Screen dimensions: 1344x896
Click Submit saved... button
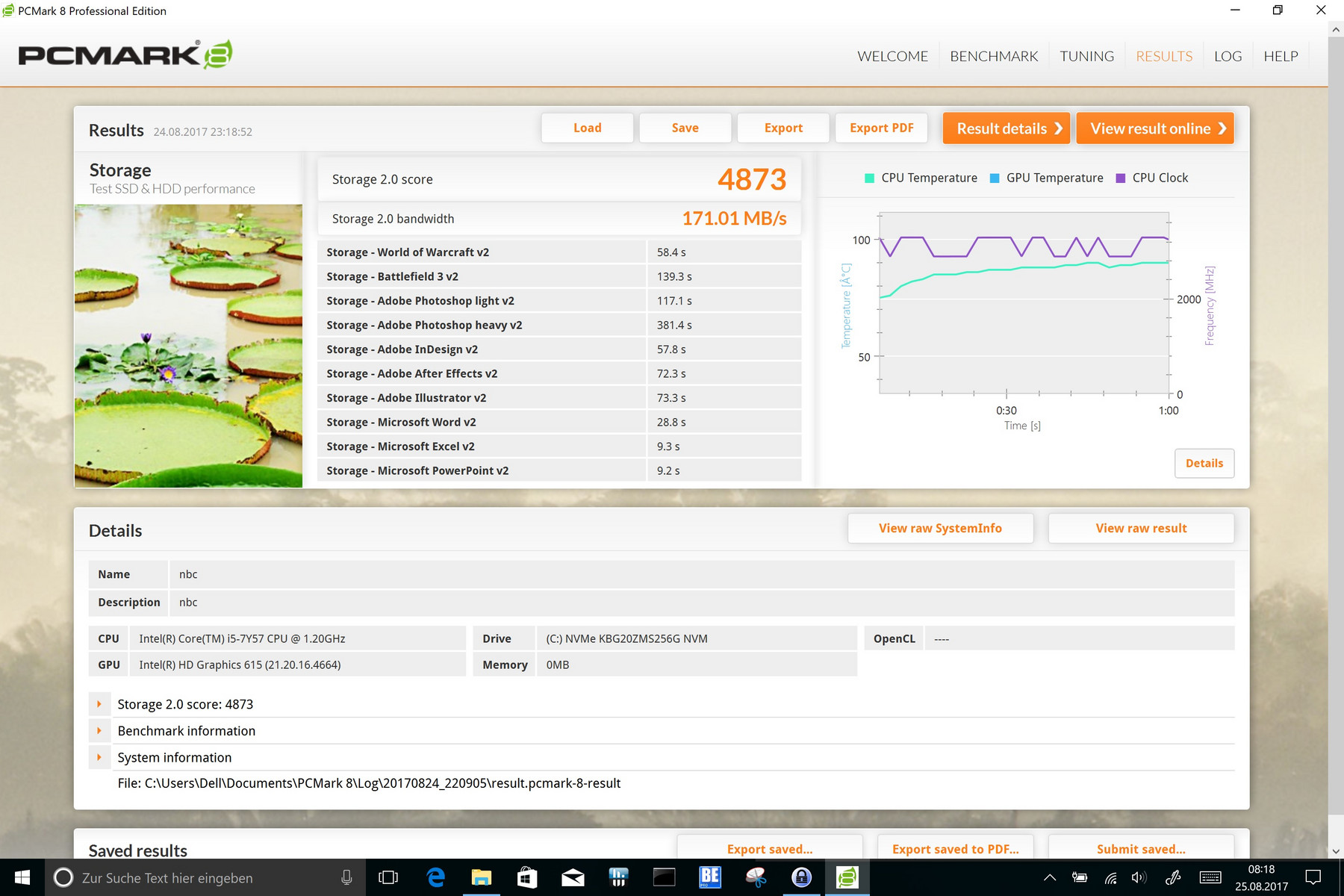1141,848
